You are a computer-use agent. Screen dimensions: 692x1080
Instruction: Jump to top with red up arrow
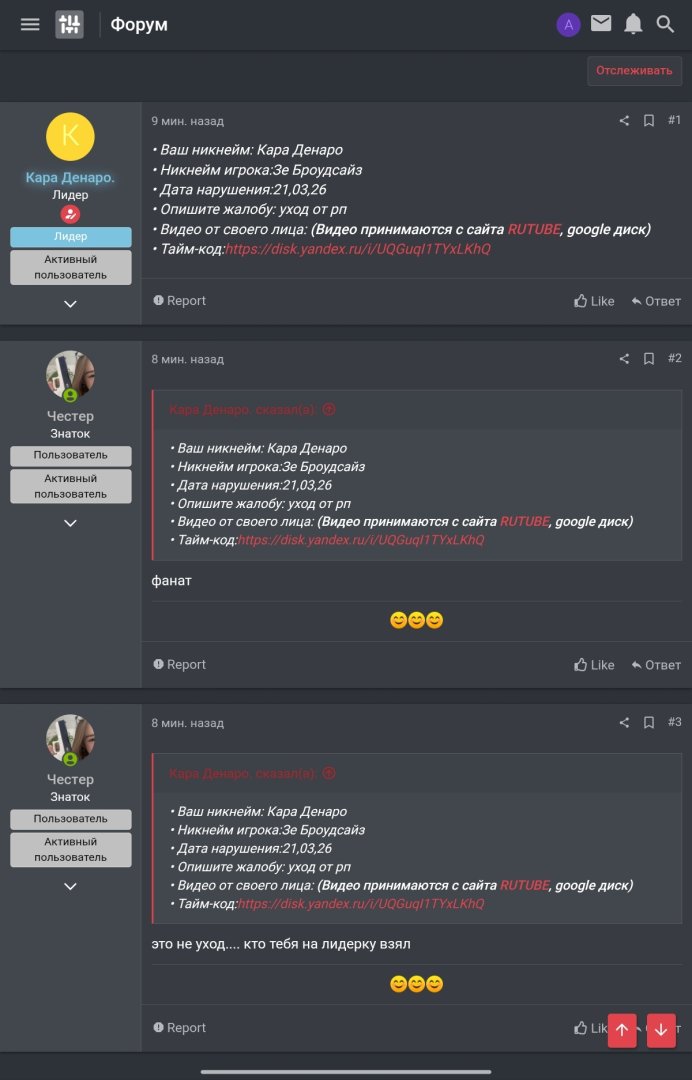(x=622, y=1030)
